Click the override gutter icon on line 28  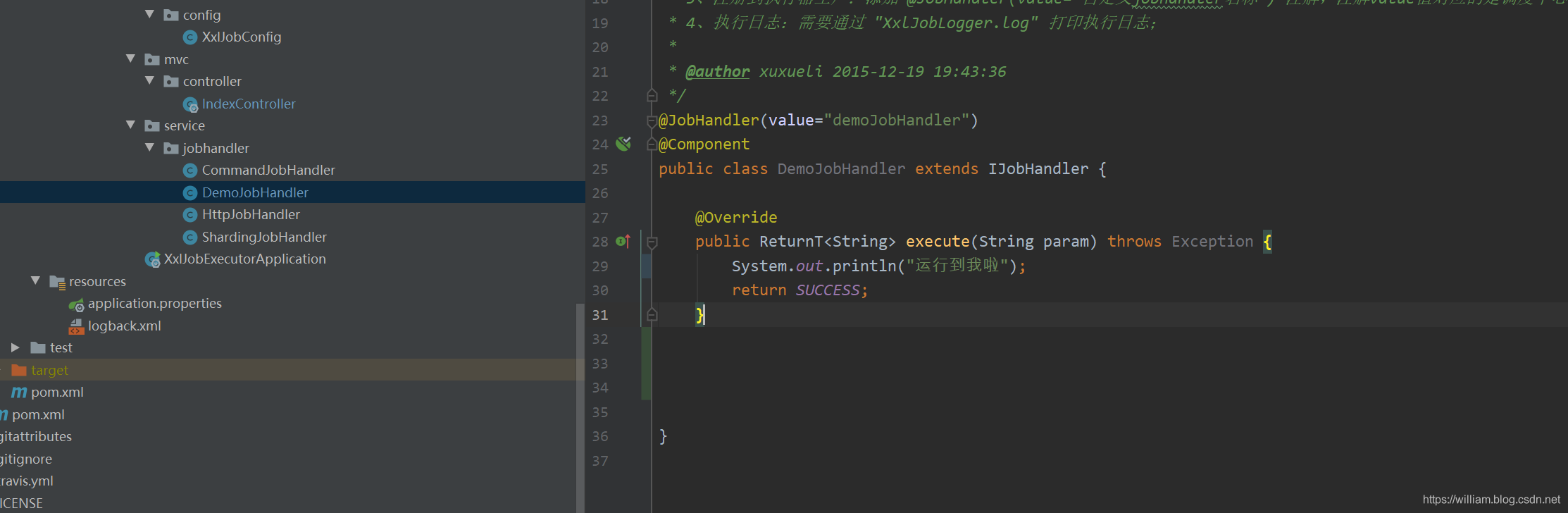click(x=623, y=241)
